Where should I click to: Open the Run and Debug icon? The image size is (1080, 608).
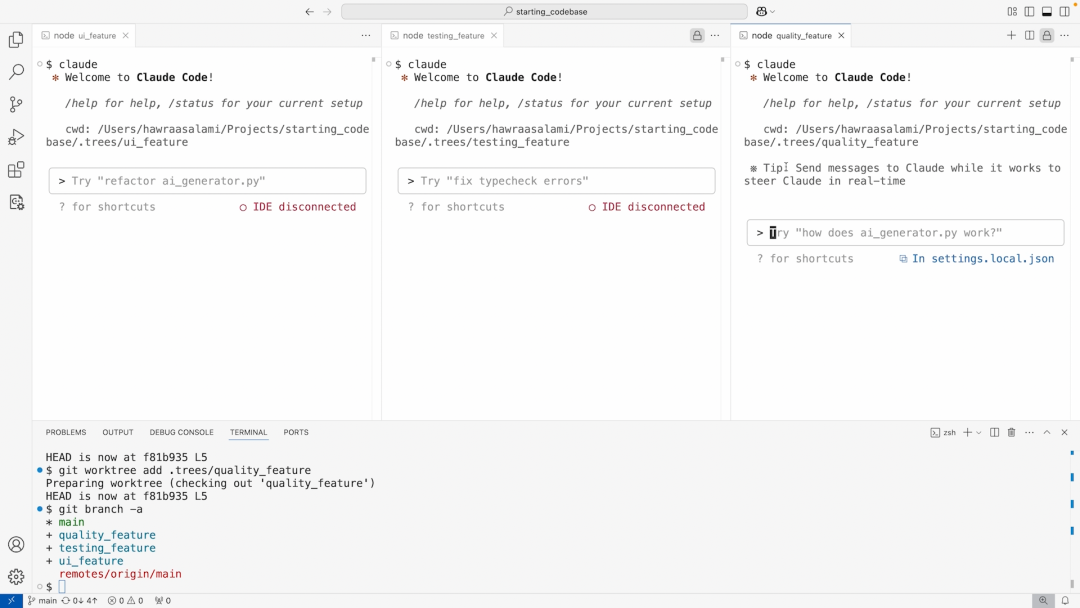pyautogui.click(x=15, y=137)
